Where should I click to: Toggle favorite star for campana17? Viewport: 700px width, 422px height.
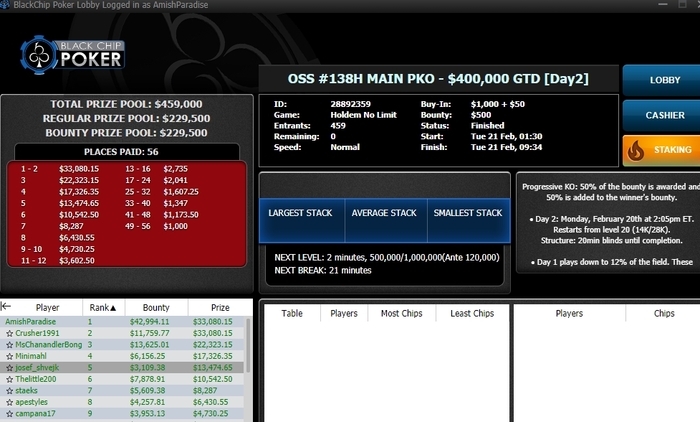(9, 414)
